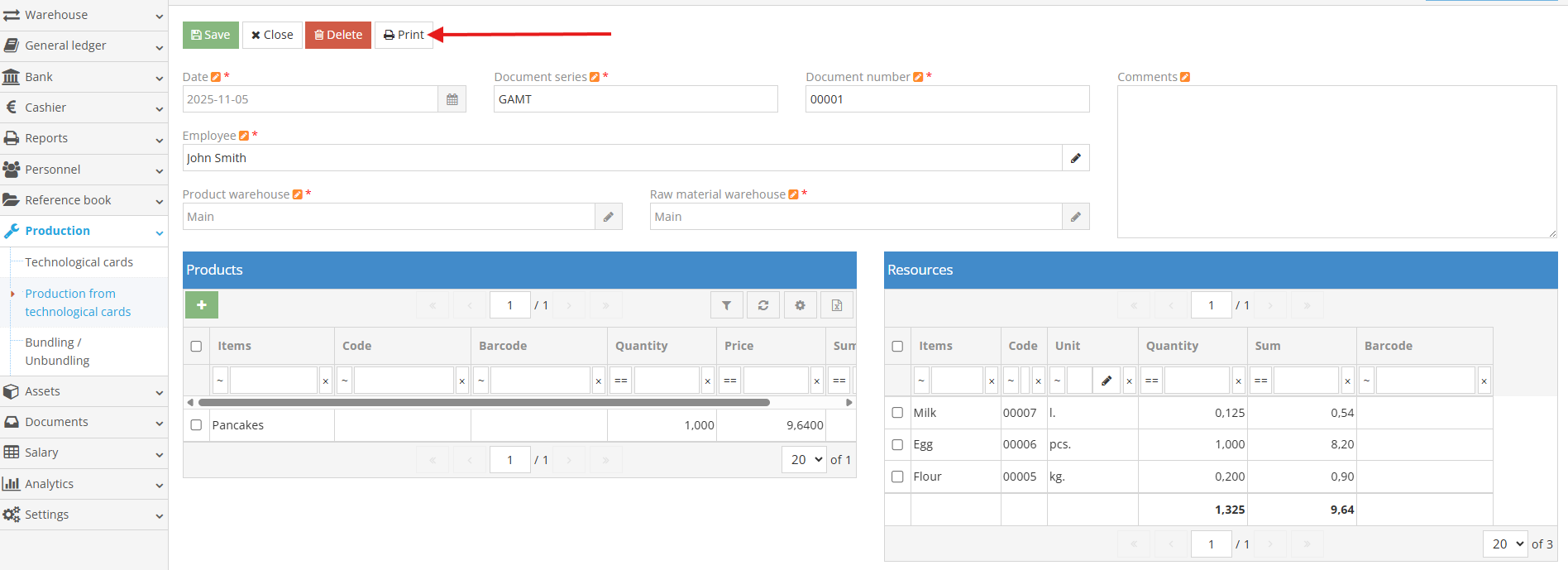1568x570 pixels.
Task: Expand the Warehouse sidebar menu
Action: (83, 15)
